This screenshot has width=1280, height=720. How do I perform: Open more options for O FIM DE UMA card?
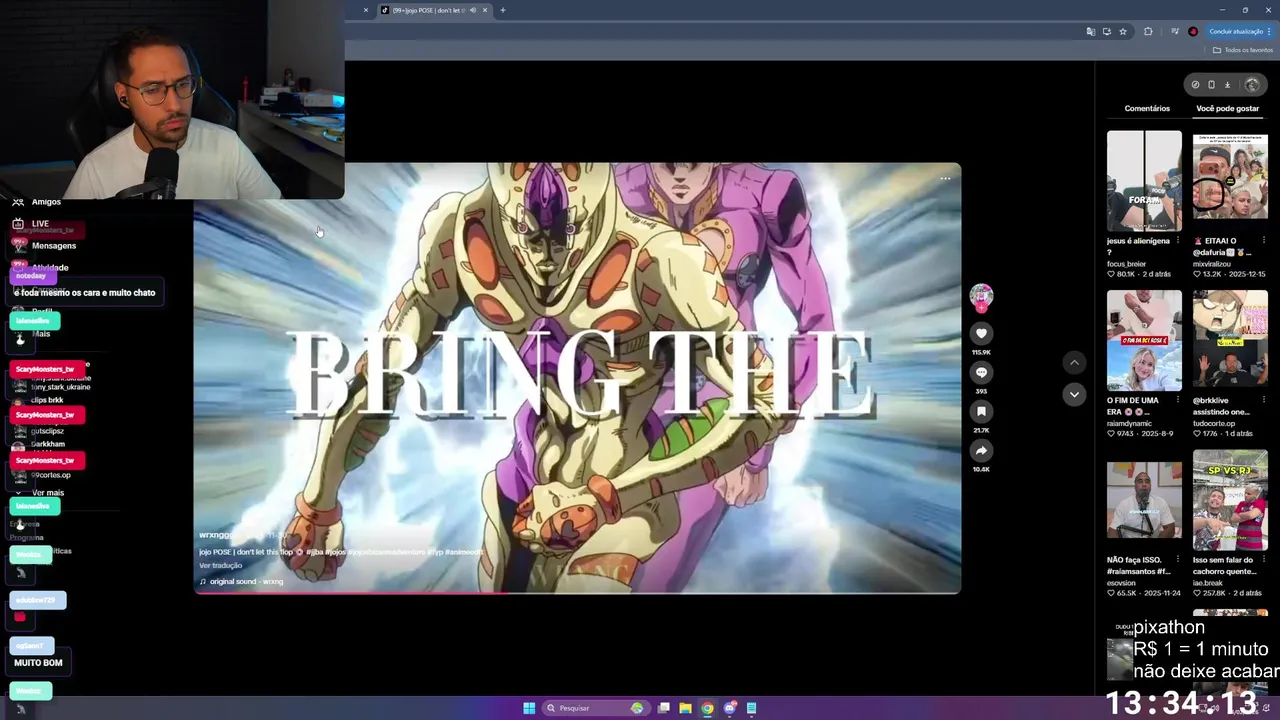coord(1177,400)
